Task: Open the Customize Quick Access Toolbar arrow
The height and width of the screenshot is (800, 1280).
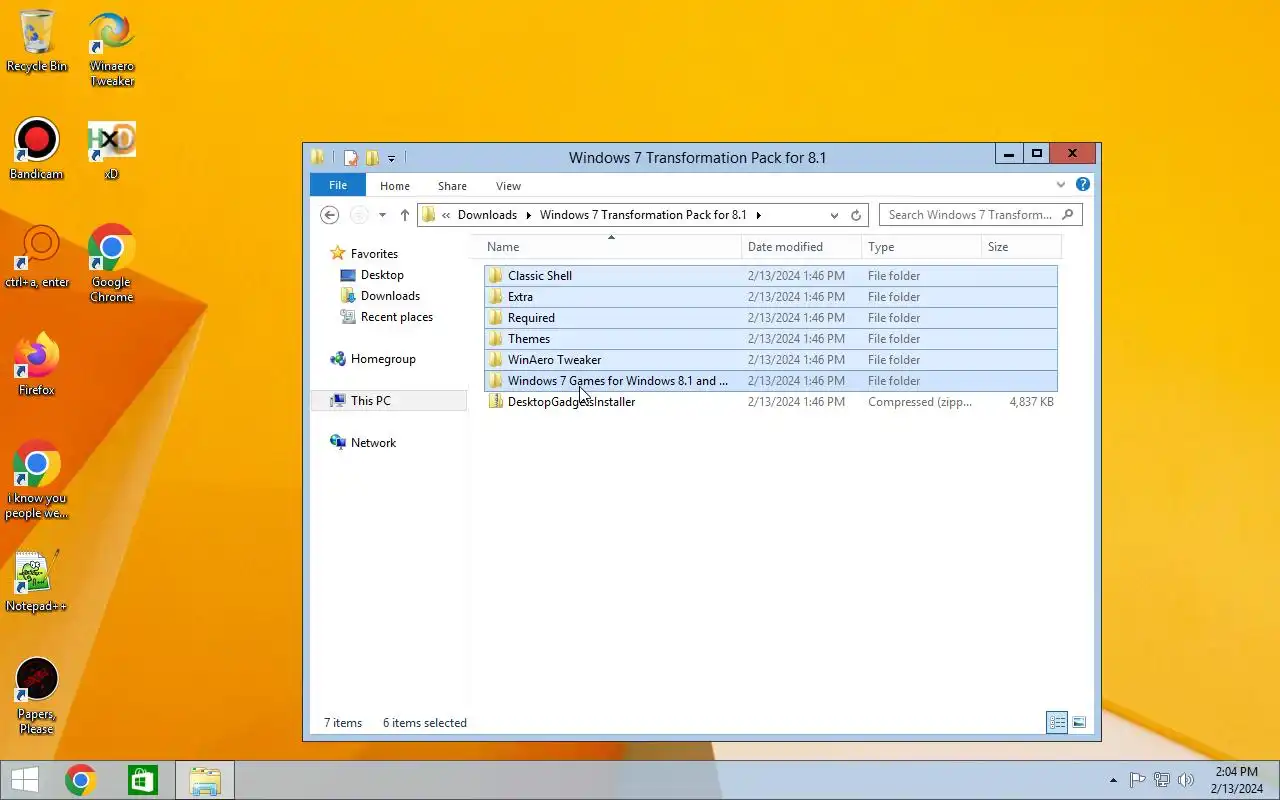Action: tap(391, 158)
